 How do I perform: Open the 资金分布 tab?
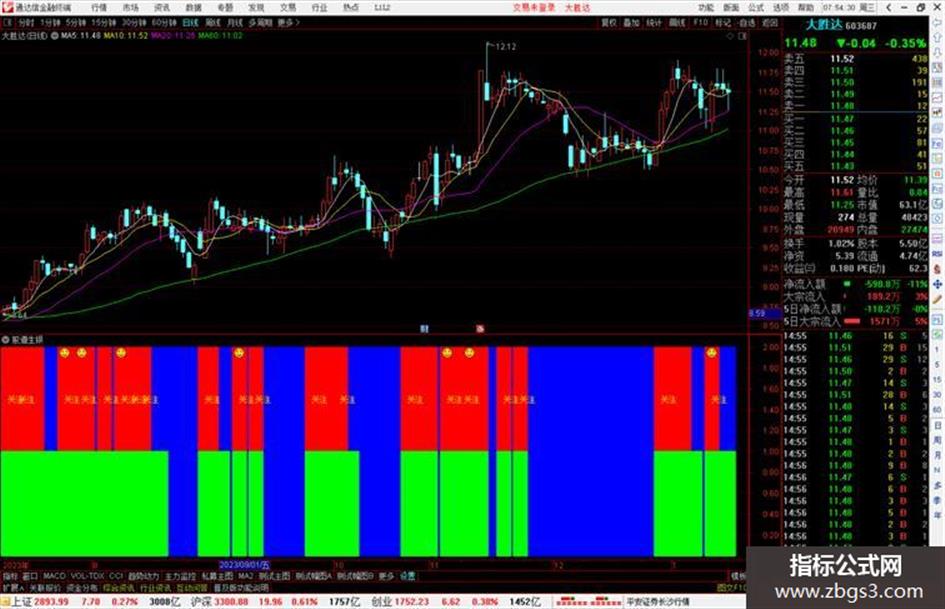[x=82, y=588]
